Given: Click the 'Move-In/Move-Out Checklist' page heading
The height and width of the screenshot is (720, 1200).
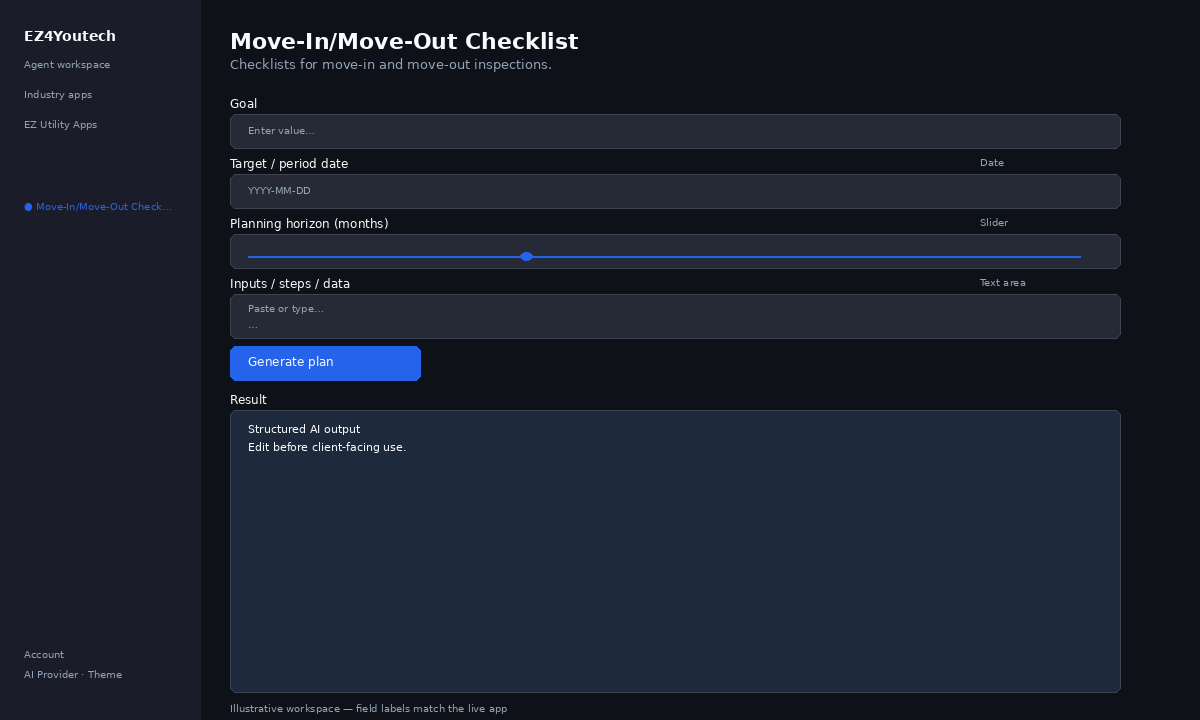Looking at the screenshot, I should coord(404,42).
